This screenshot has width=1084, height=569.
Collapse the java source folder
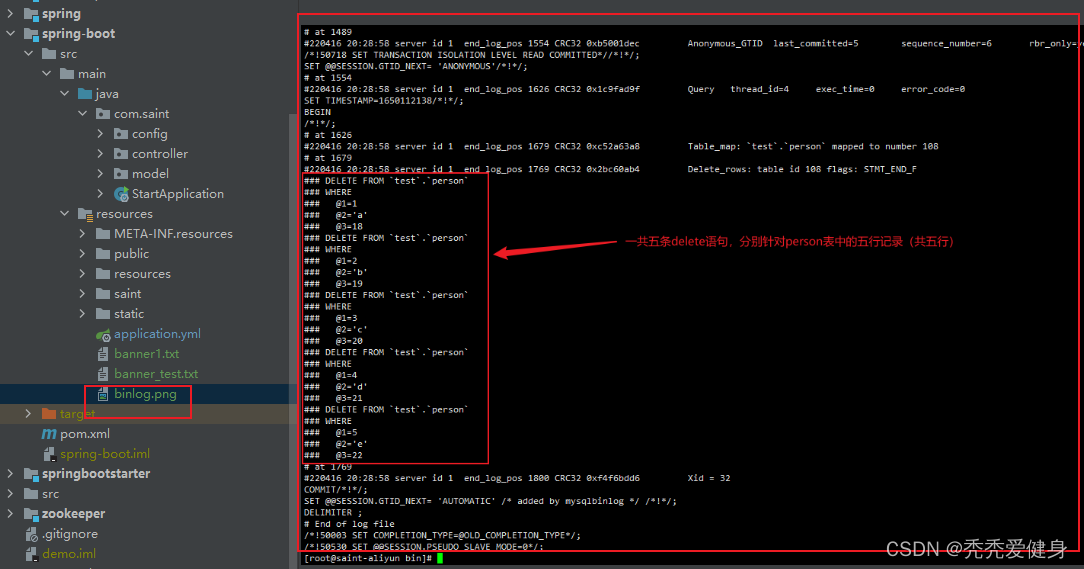[64, 93]
